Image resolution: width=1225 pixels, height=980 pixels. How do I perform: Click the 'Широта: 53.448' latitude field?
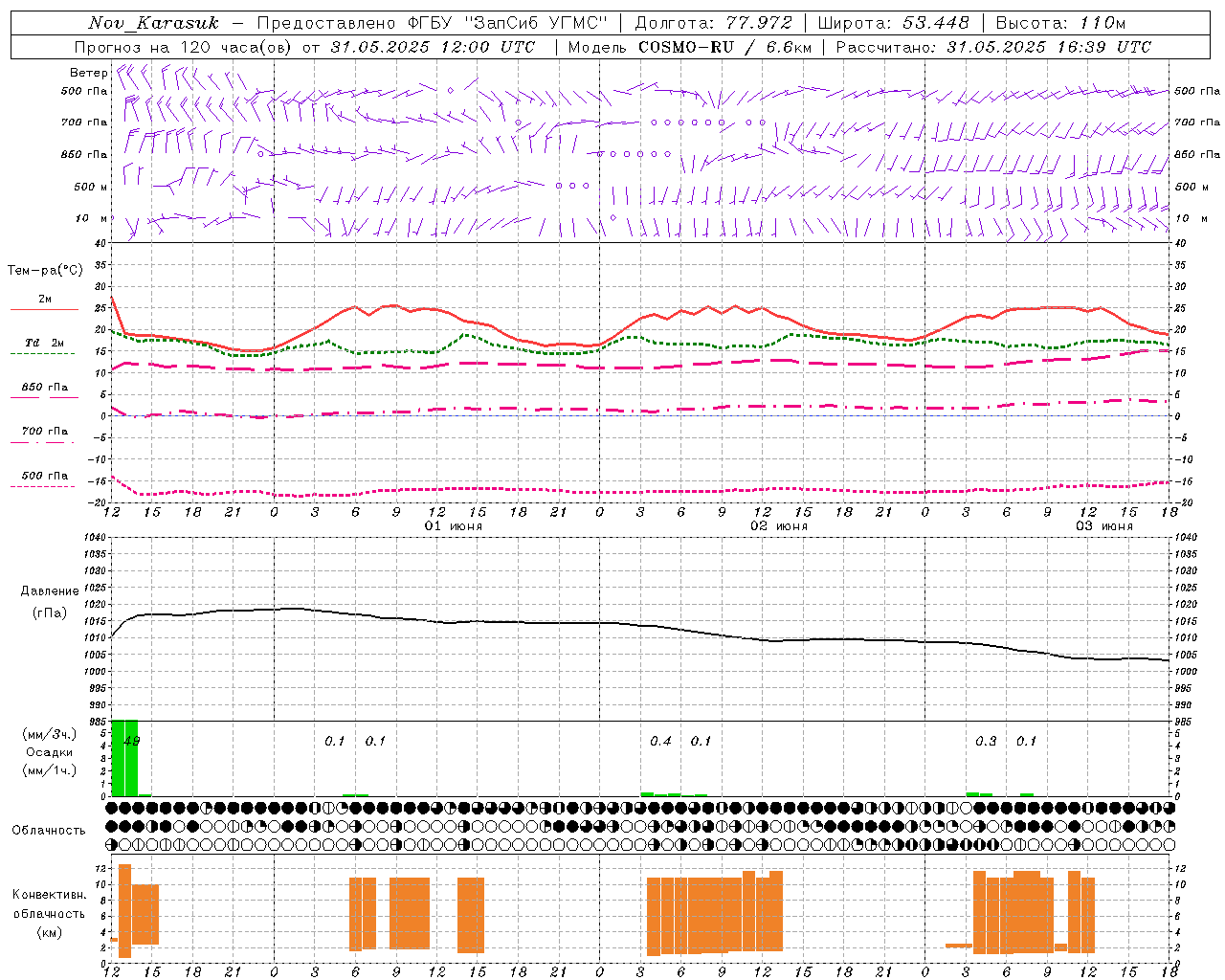click(x=894, y=23)
